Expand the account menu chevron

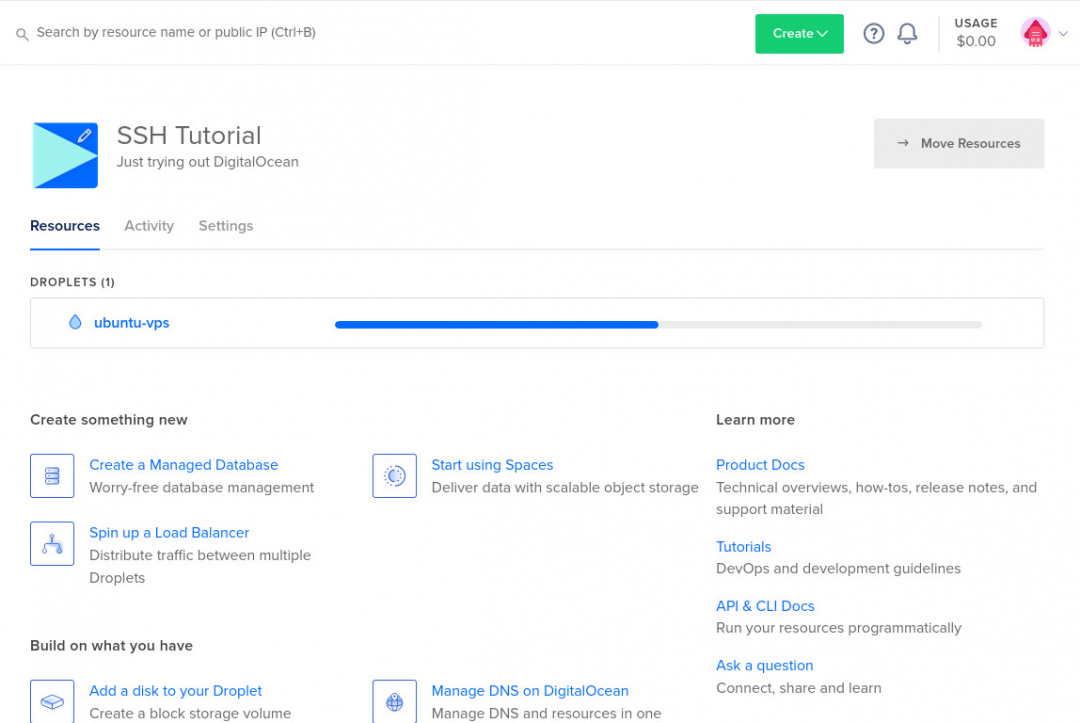click(1063, 33)
